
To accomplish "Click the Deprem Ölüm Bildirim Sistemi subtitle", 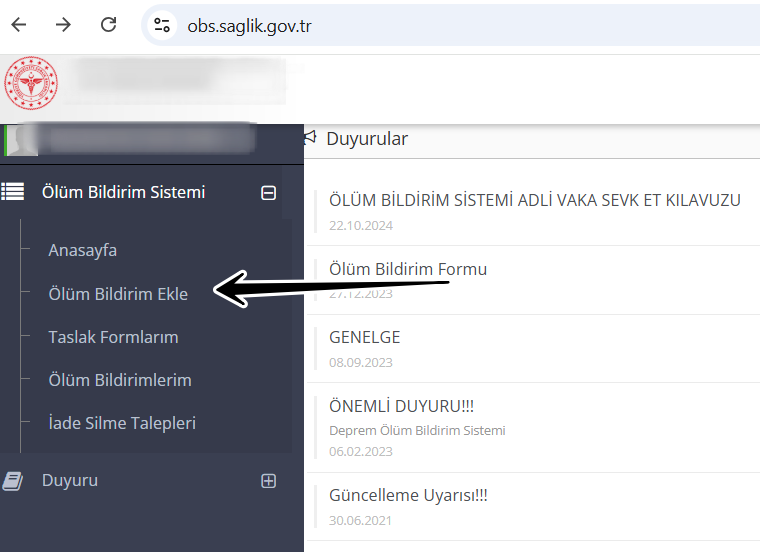I will [x=417, y=431].
